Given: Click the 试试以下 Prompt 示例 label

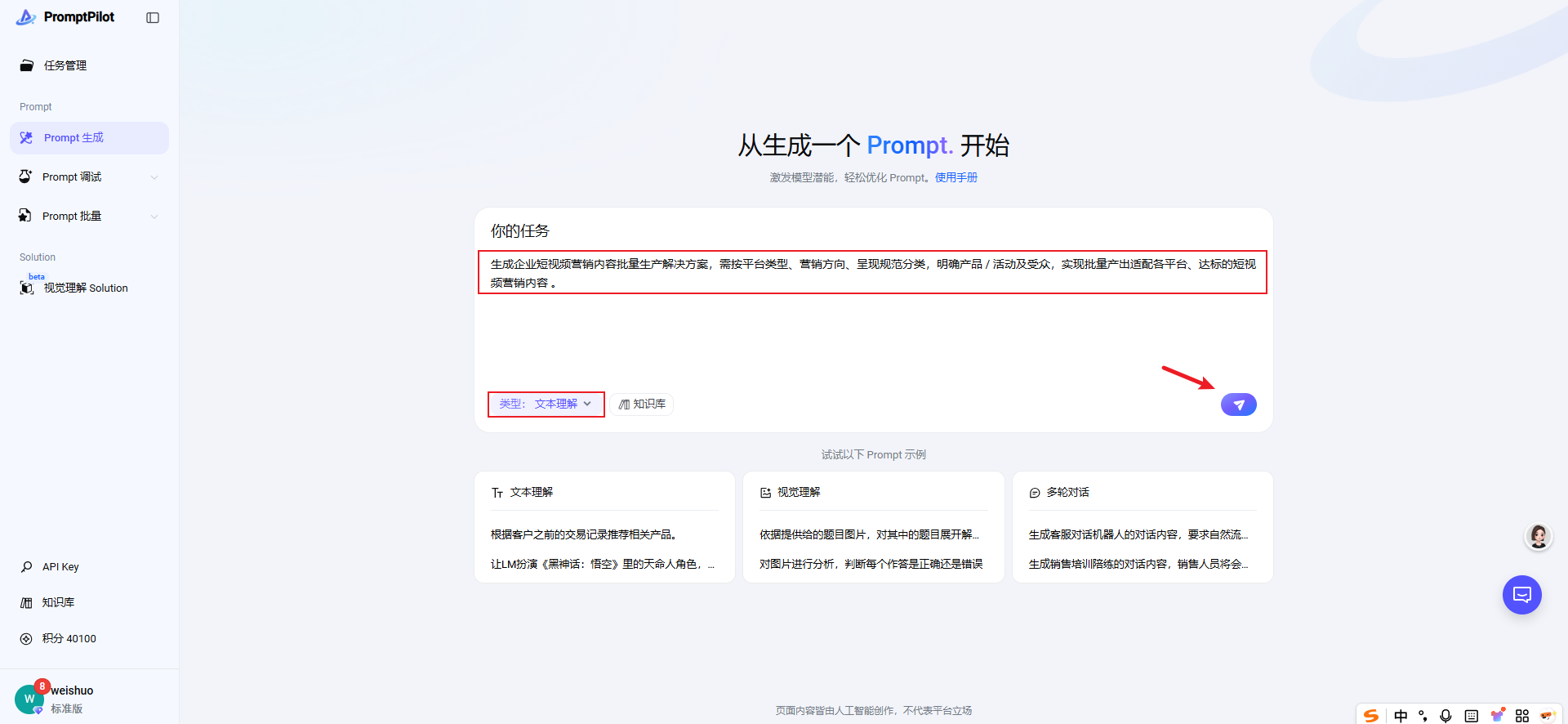Looking at the screenshot, I should [x=874, y=455].
